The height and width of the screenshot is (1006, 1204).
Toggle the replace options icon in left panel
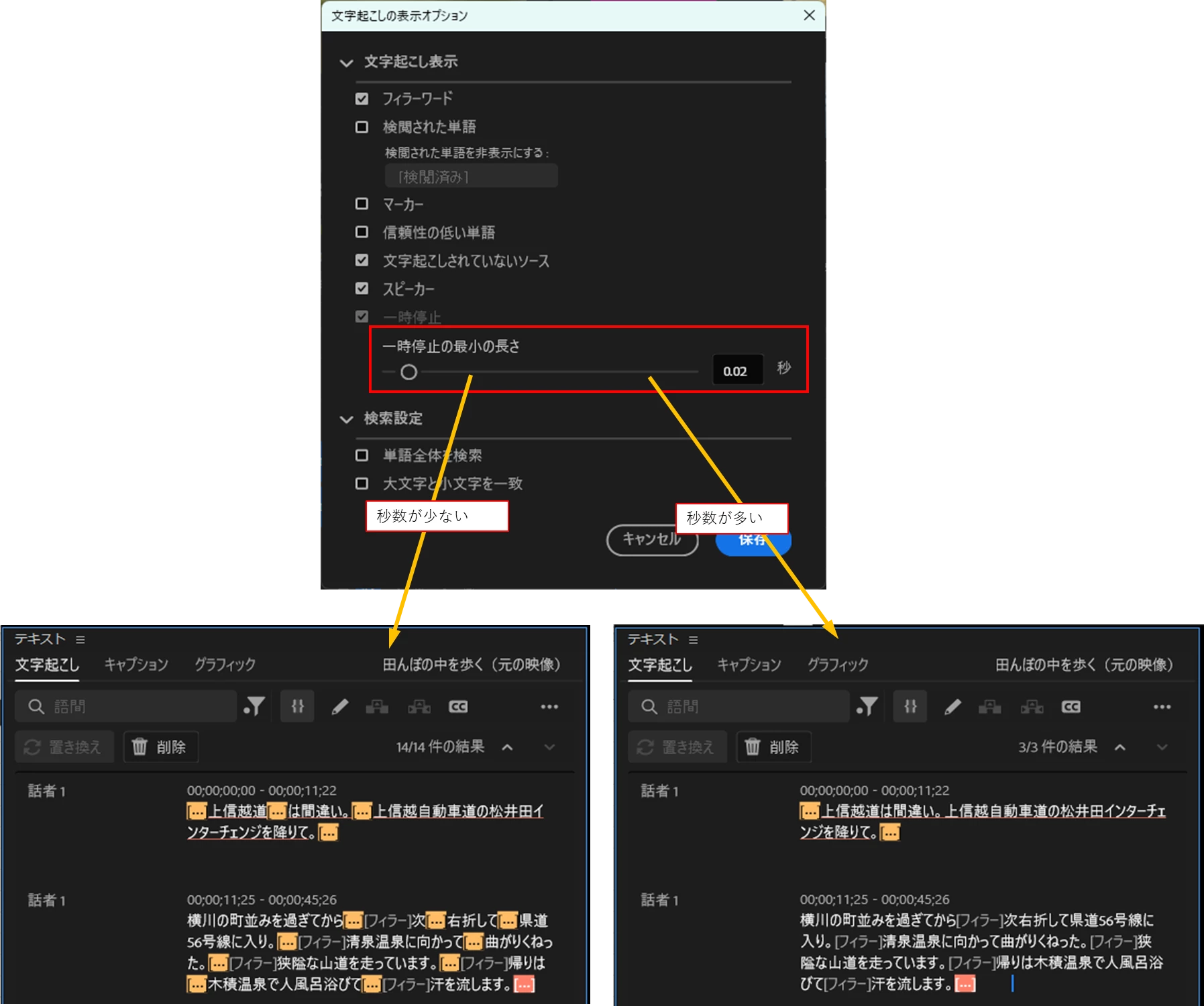(297, 706)
